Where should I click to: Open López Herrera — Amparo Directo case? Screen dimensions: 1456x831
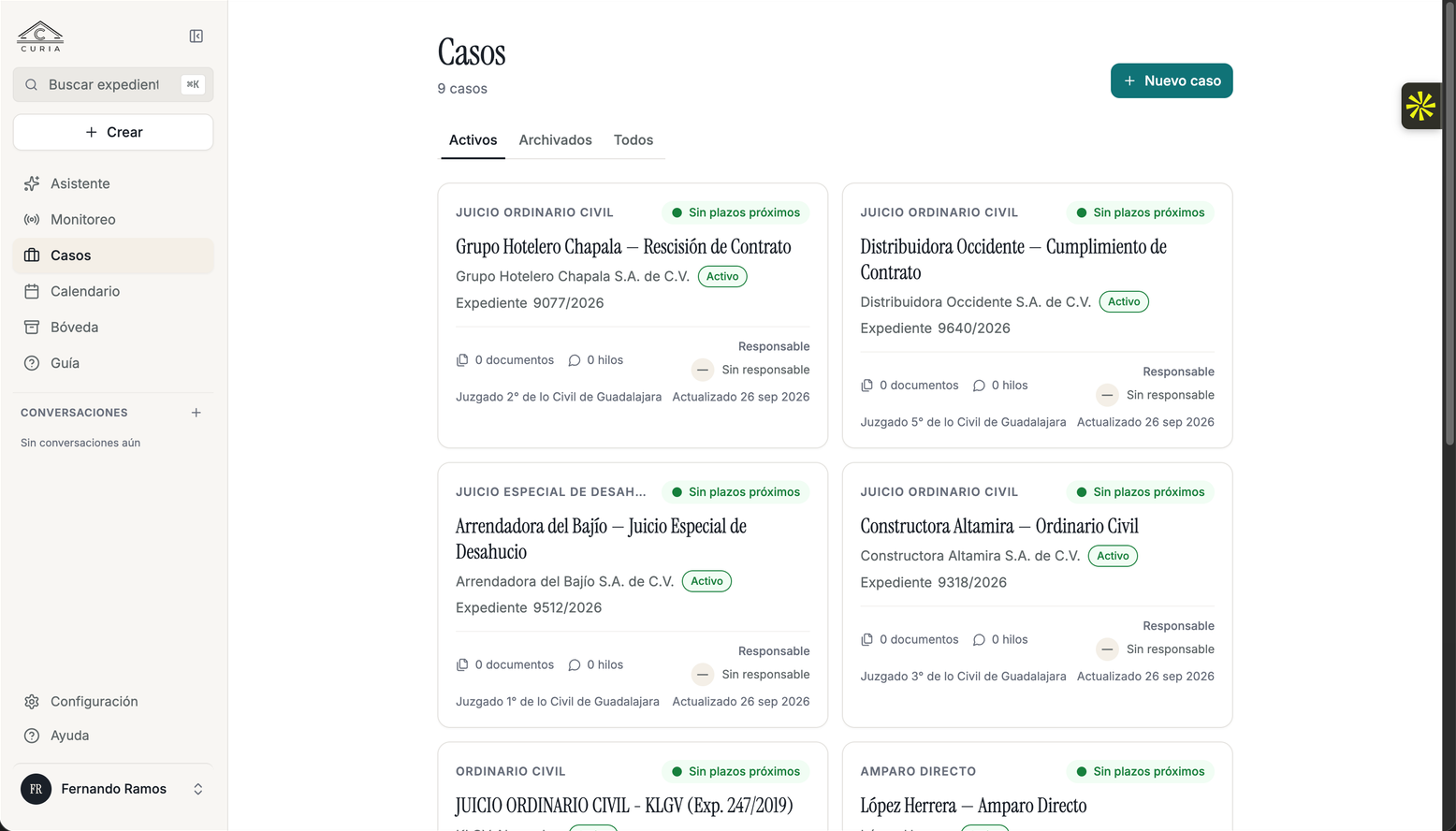(973, 806)
